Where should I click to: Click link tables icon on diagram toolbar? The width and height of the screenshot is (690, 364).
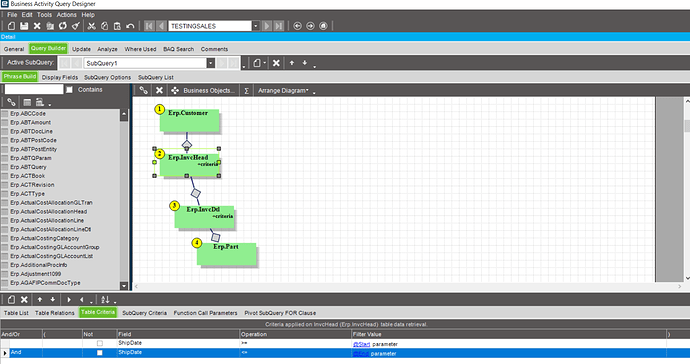click(143, 90)
